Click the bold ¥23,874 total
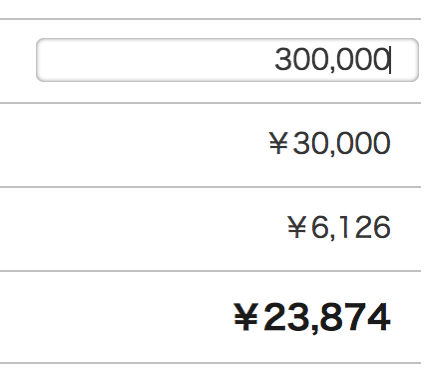Viewport: 445px width, 388px height. [x=312, y=317]
